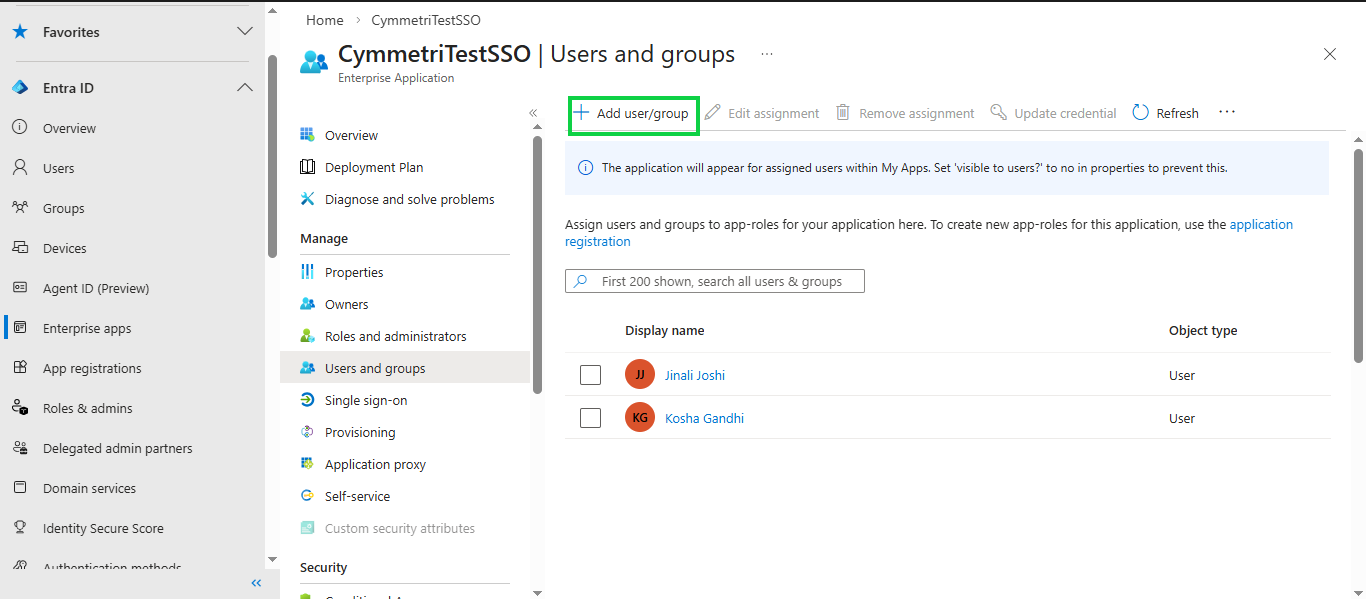Click the Application proxy icon

[x=307, y=464]
